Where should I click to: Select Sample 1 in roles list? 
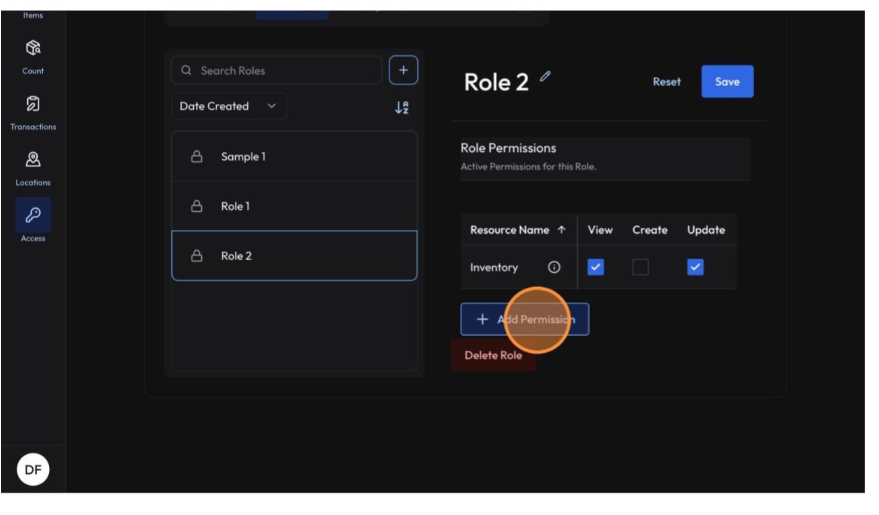click(294, 156)
